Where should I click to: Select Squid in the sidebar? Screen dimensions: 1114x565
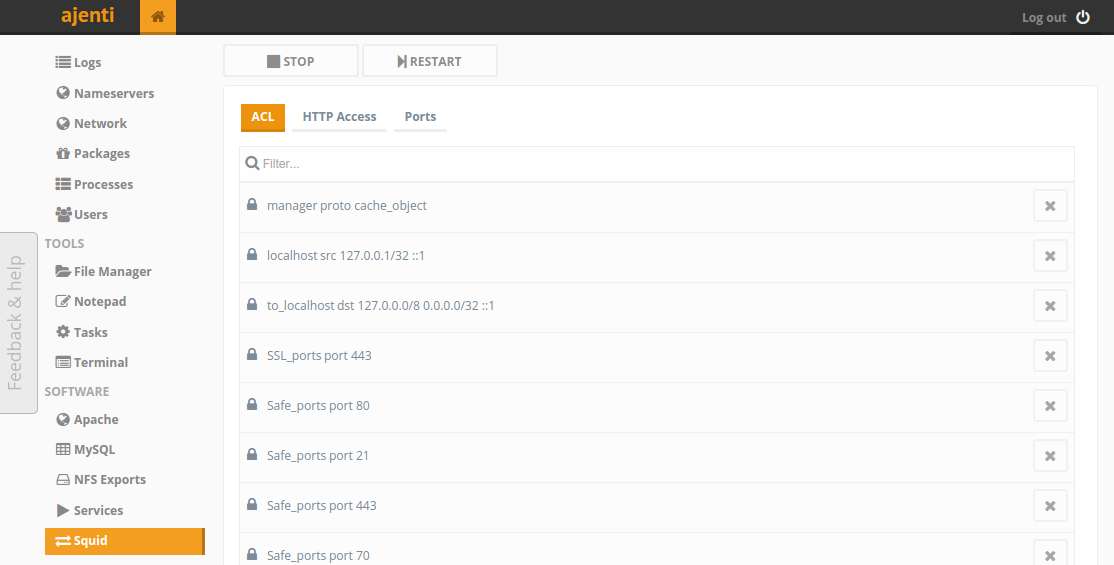pyautogui.click(x=124, y=541)
